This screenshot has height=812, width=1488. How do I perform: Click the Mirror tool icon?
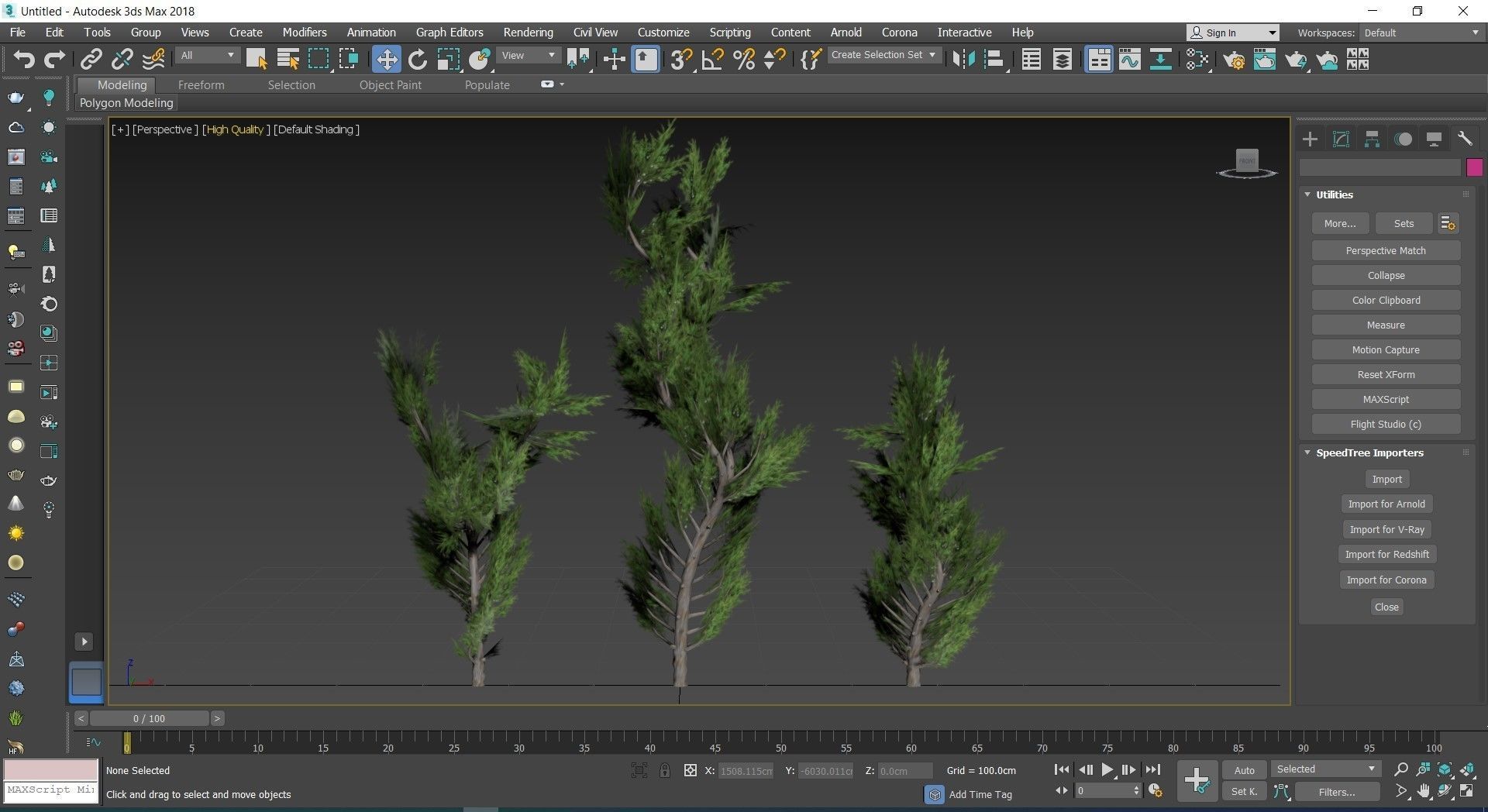click(x=963, y=60)
